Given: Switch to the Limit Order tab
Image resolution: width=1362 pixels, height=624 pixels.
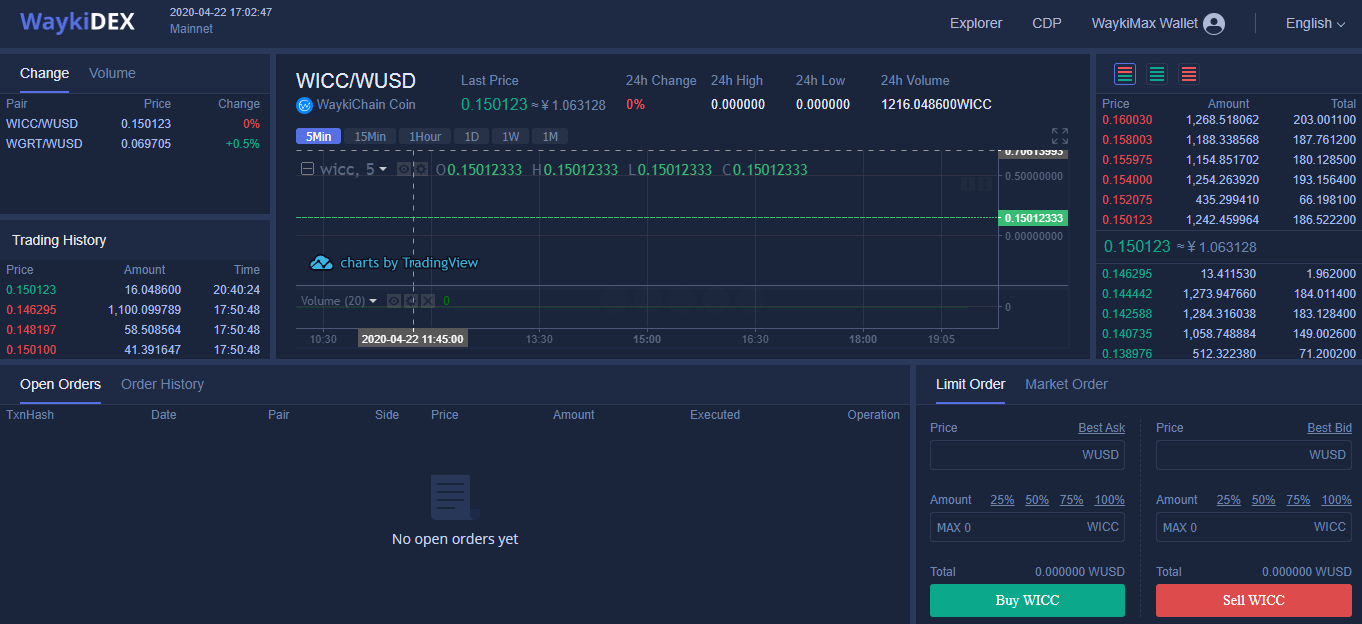Looking at the screenshot, I should click(x=970, y=384).
